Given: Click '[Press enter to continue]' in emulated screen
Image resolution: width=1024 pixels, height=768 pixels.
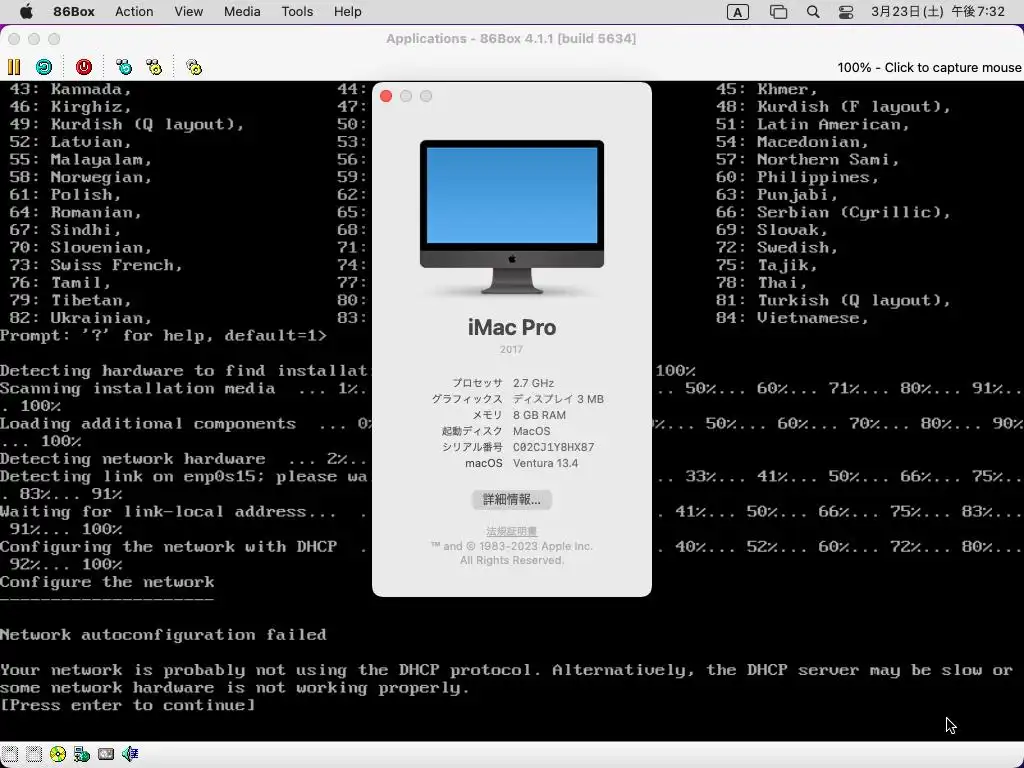Looking at the screenshot, I should pyautogui.click(x=127, y=705).
